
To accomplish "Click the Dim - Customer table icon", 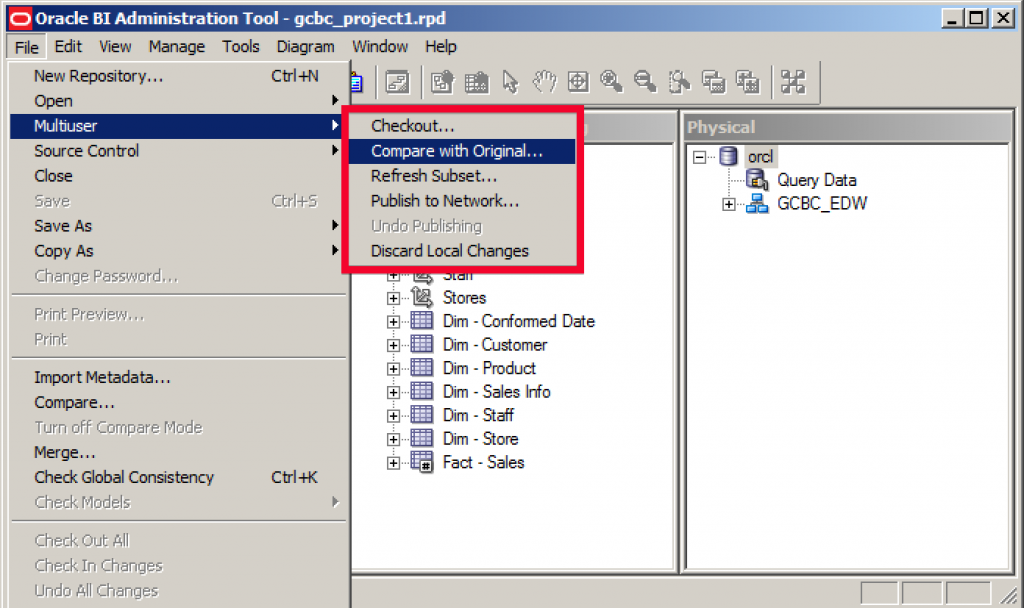I will click(x=422, y=345).
